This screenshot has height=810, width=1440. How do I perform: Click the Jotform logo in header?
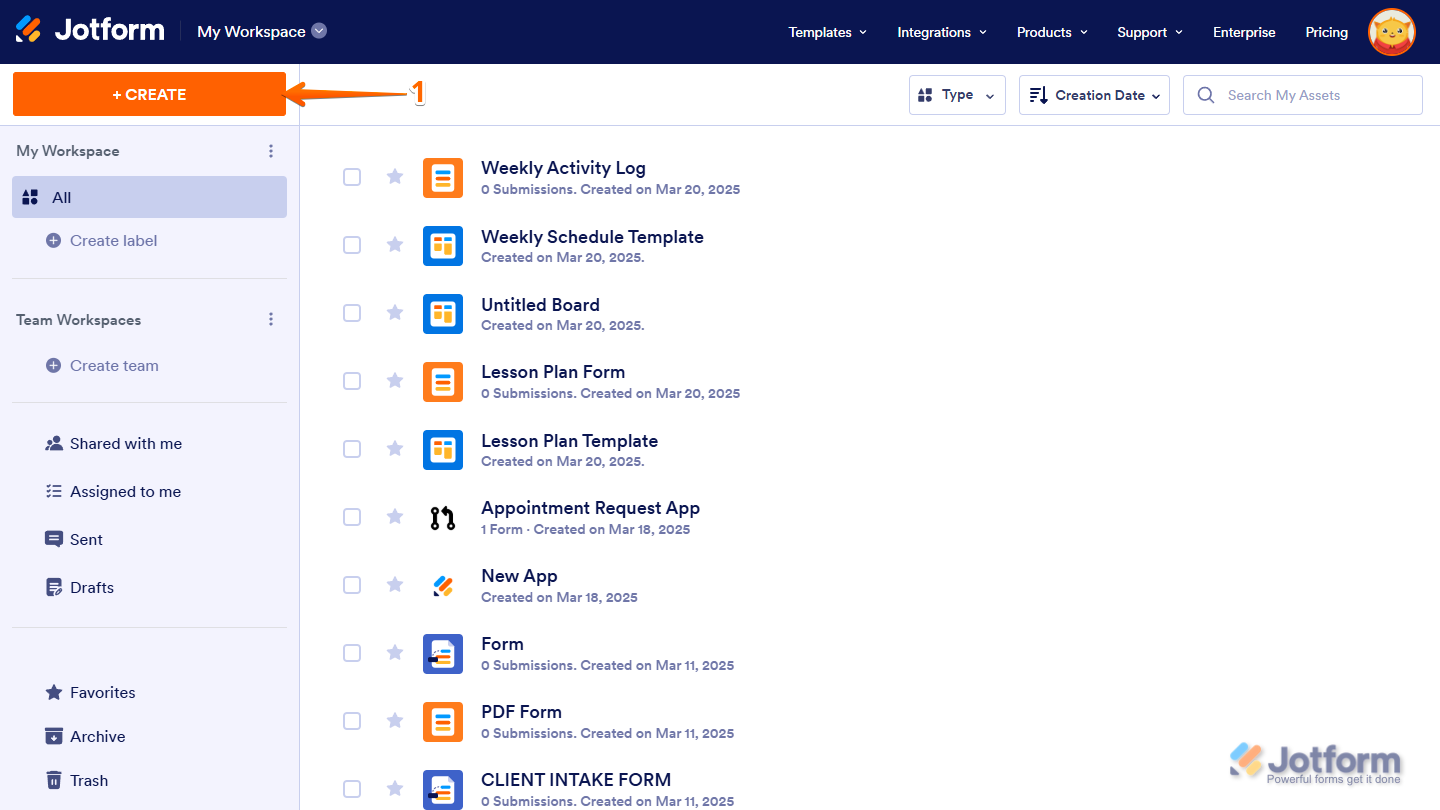(90, 30)
